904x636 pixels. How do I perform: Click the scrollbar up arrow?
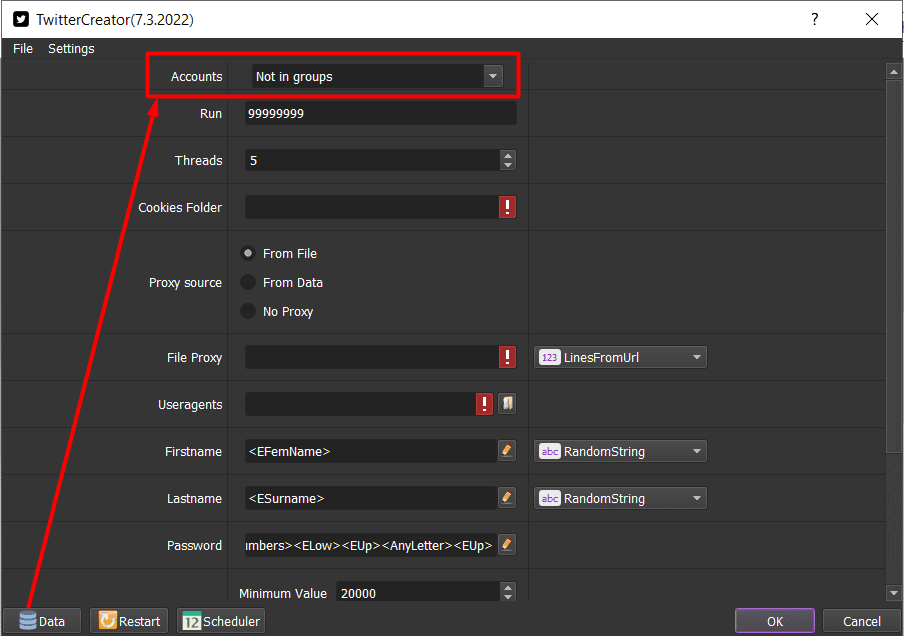[894, 72]
